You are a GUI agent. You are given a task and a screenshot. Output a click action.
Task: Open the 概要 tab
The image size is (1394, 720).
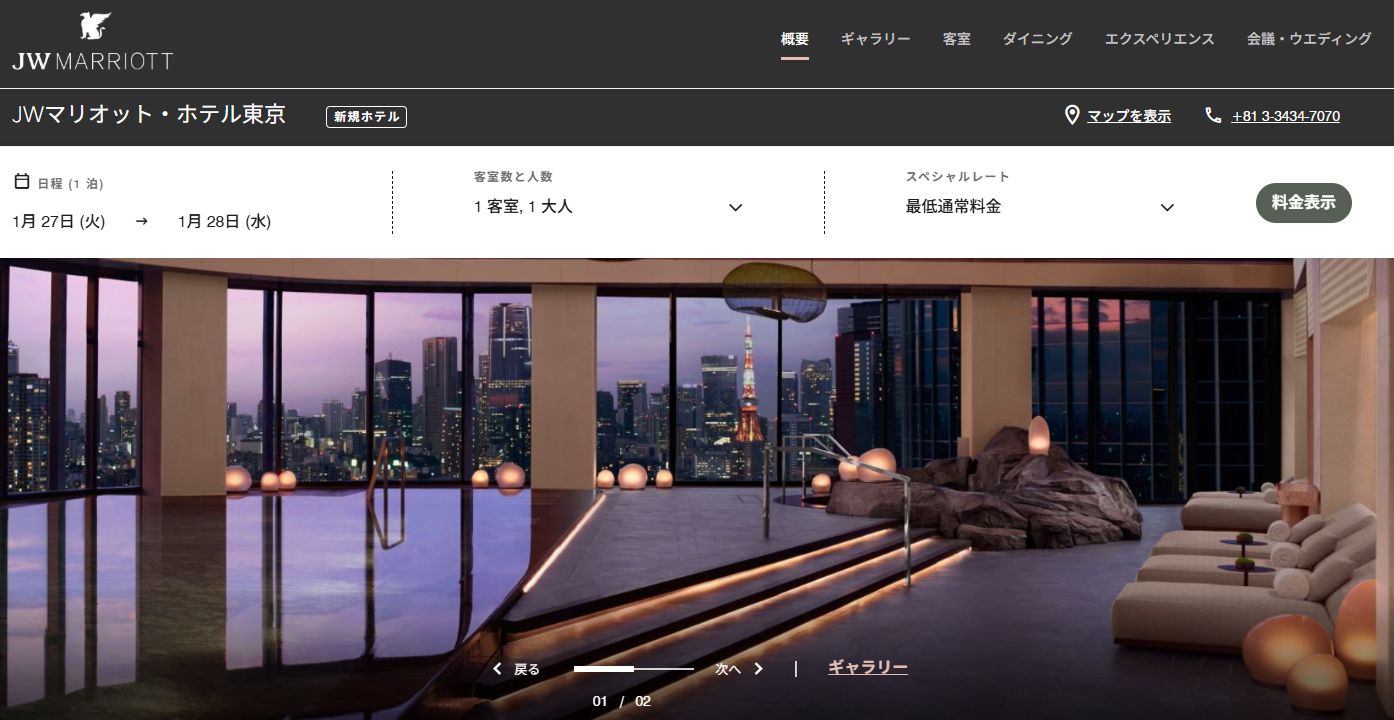click(x=795, y=39)
